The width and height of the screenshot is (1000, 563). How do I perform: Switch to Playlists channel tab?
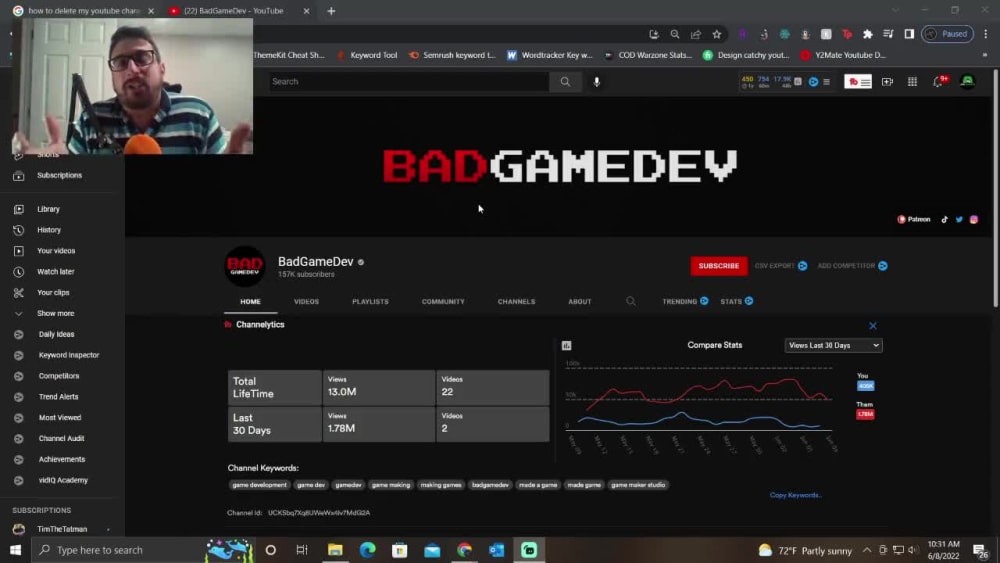tap(370, 302)
